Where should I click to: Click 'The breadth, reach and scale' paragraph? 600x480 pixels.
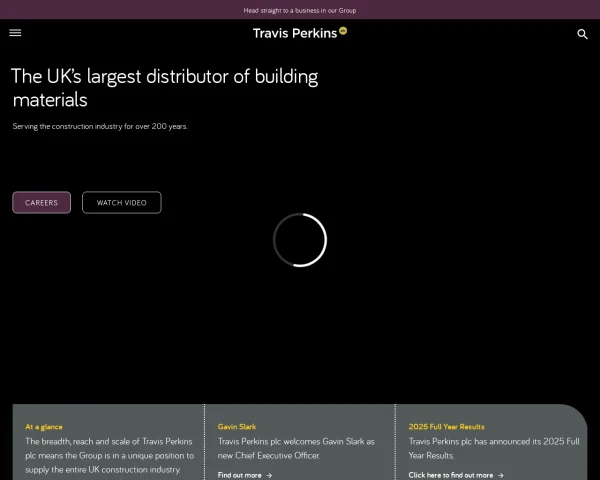pyautogui.click(x=110, y=456)
